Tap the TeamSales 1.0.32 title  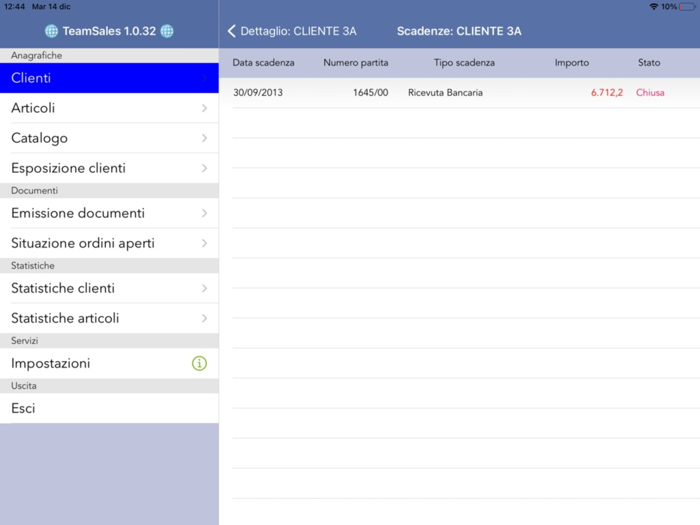(x=109, y=31)
